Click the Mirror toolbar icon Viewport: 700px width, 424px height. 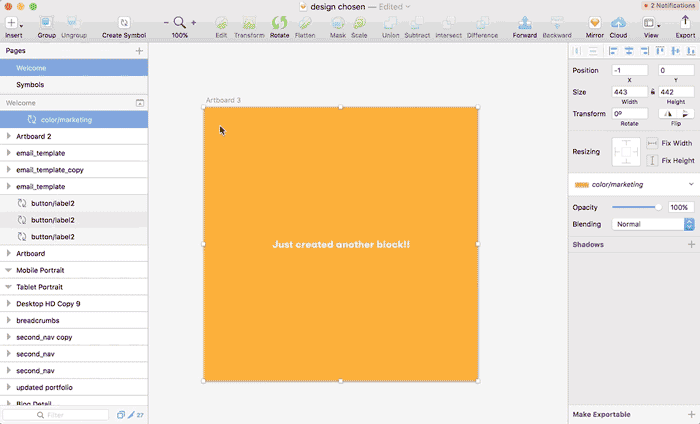(594, 23)
